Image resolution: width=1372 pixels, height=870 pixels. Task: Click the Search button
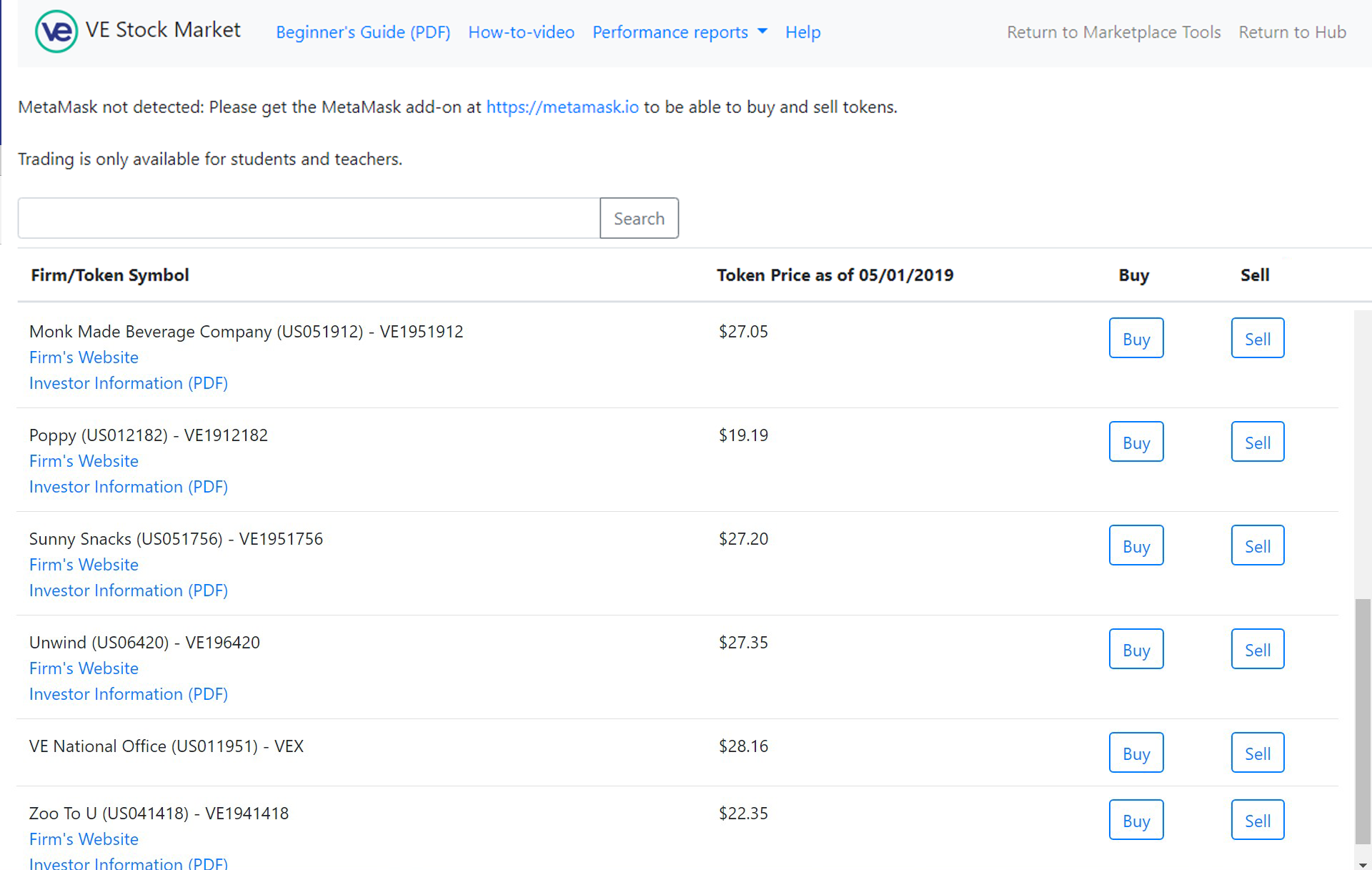(639, 218)
